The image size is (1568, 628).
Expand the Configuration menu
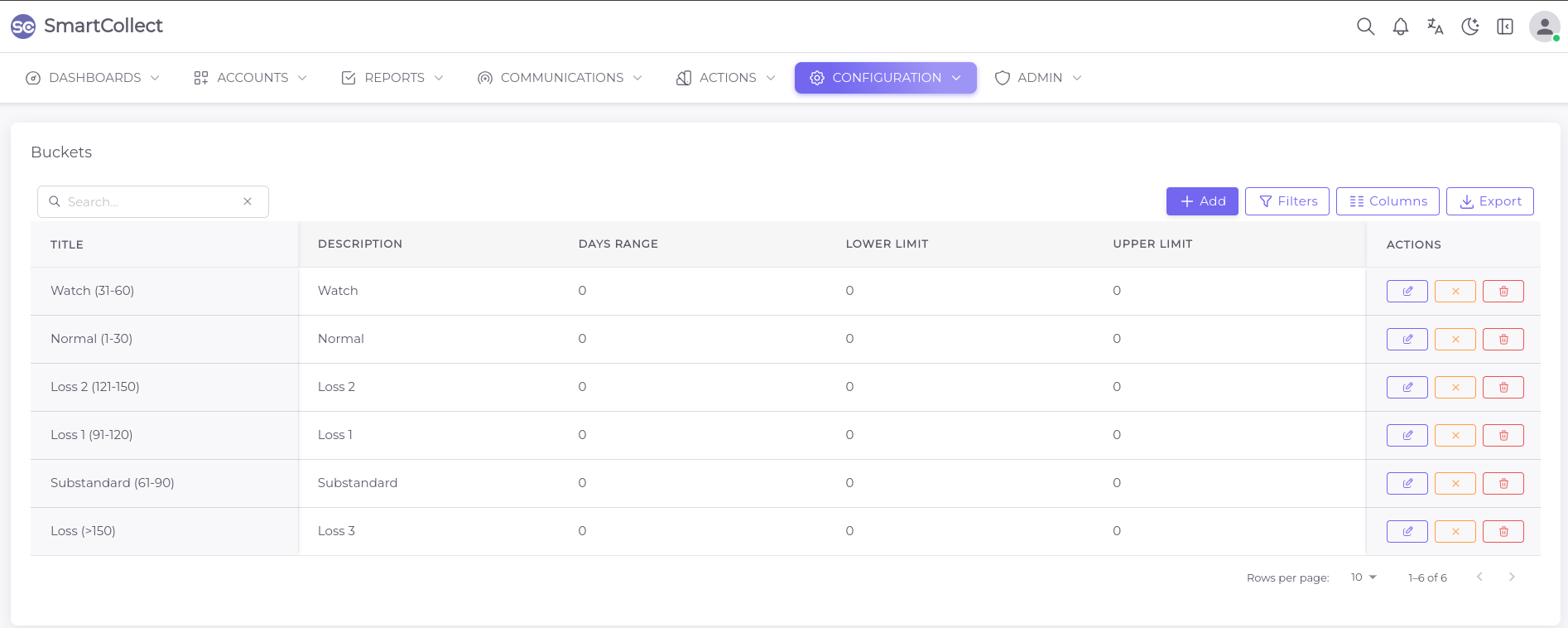885,78
